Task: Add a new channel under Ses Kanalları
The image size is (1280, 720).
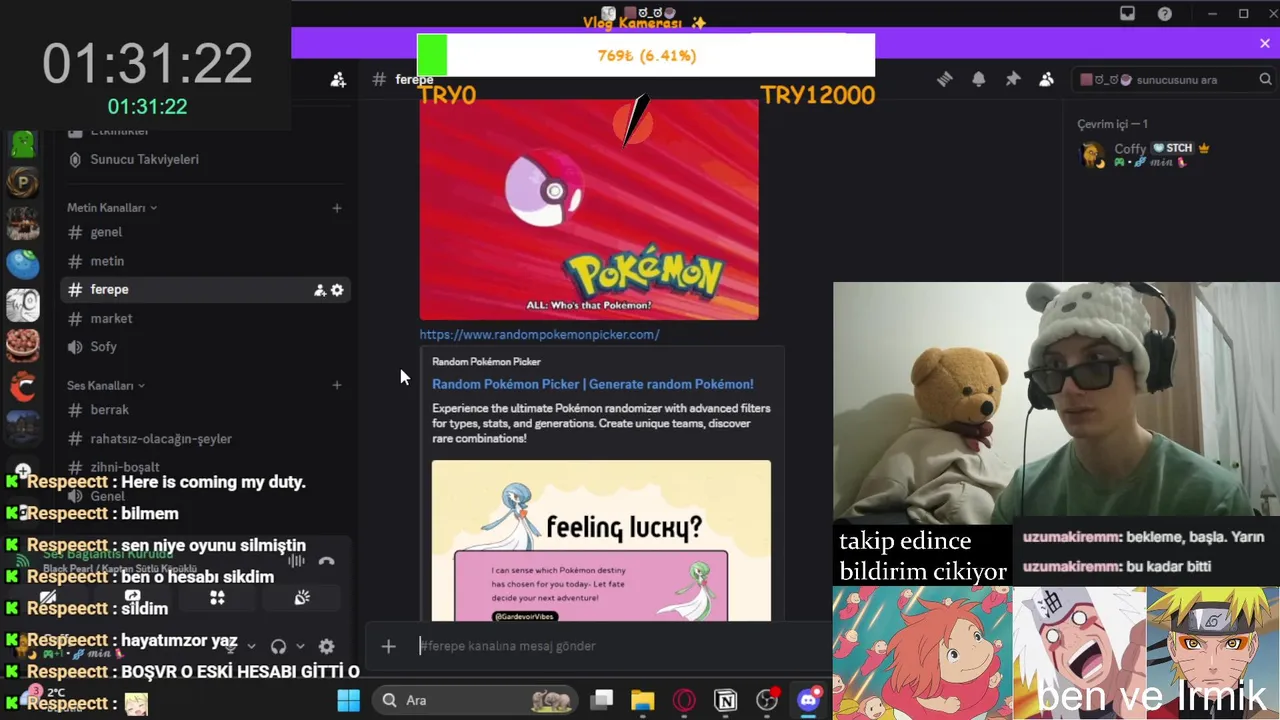Action: [x=337, y=385]
